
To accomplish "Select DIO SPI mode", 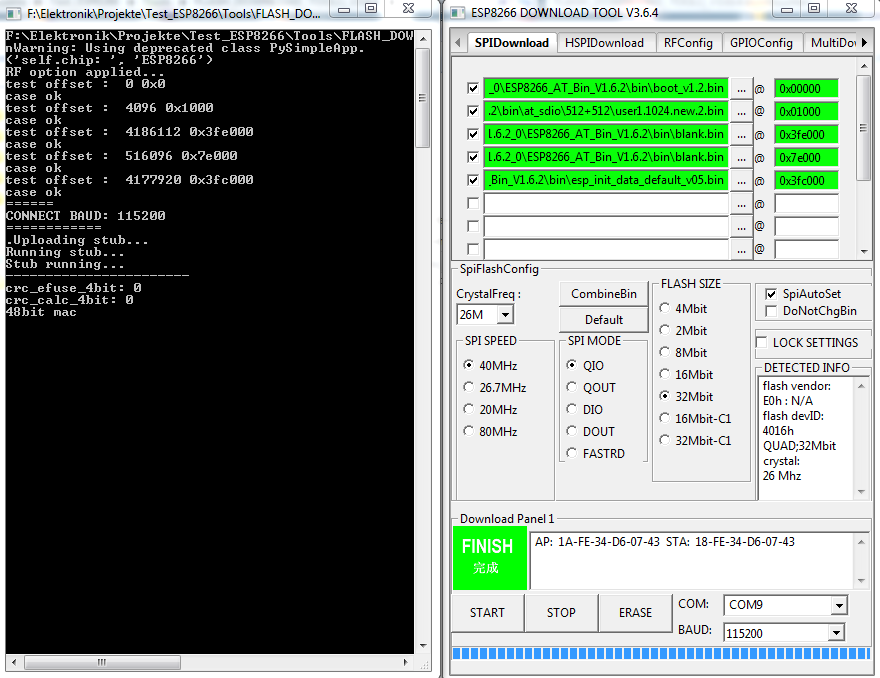I will click(572, 409).
